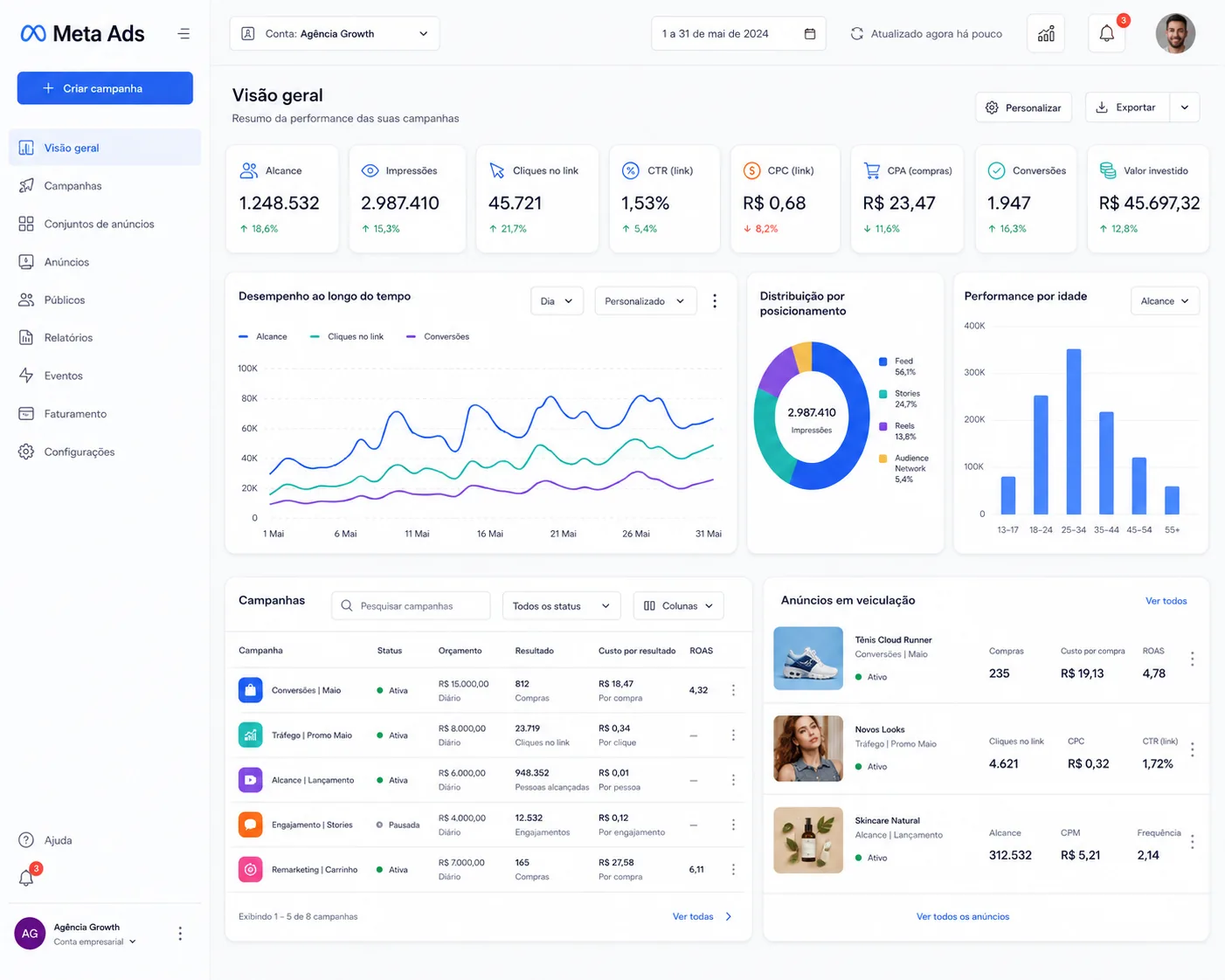Click the Reels purple color swatch in legend
The height and width of the screenshot is (980, 1225).
[x=882, y=426]
